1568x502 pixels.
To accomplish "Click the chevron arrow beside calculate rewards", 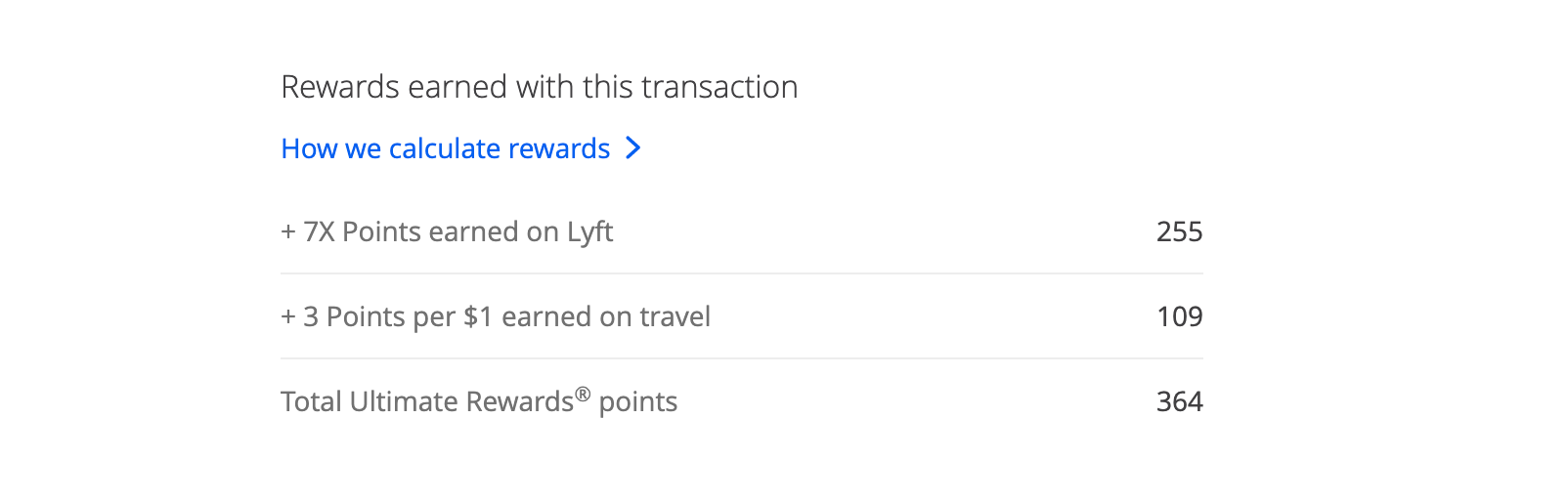I will pyautogui.click(x=633, y=148).
